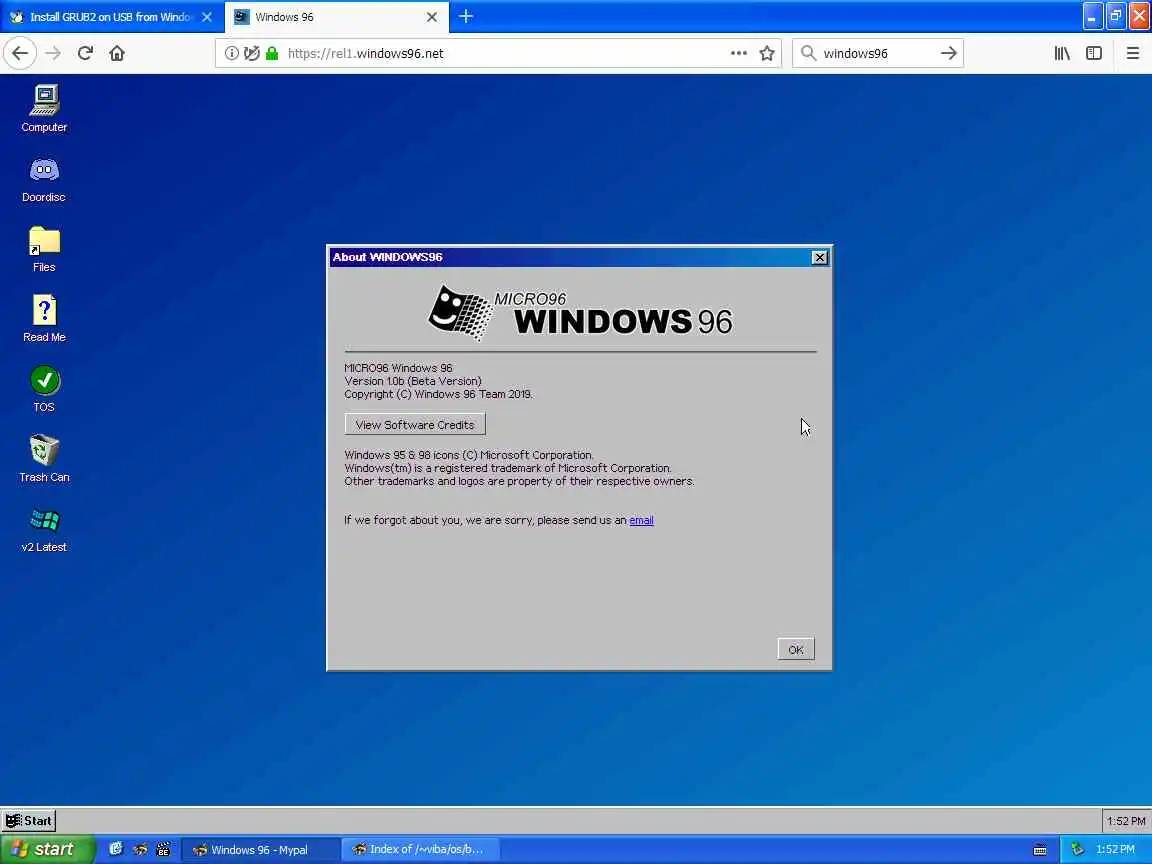Click Windows 96 - Mypal taskbar button
The height and width of the screenshot is (864, 1152).
click(x=261, y=849)
